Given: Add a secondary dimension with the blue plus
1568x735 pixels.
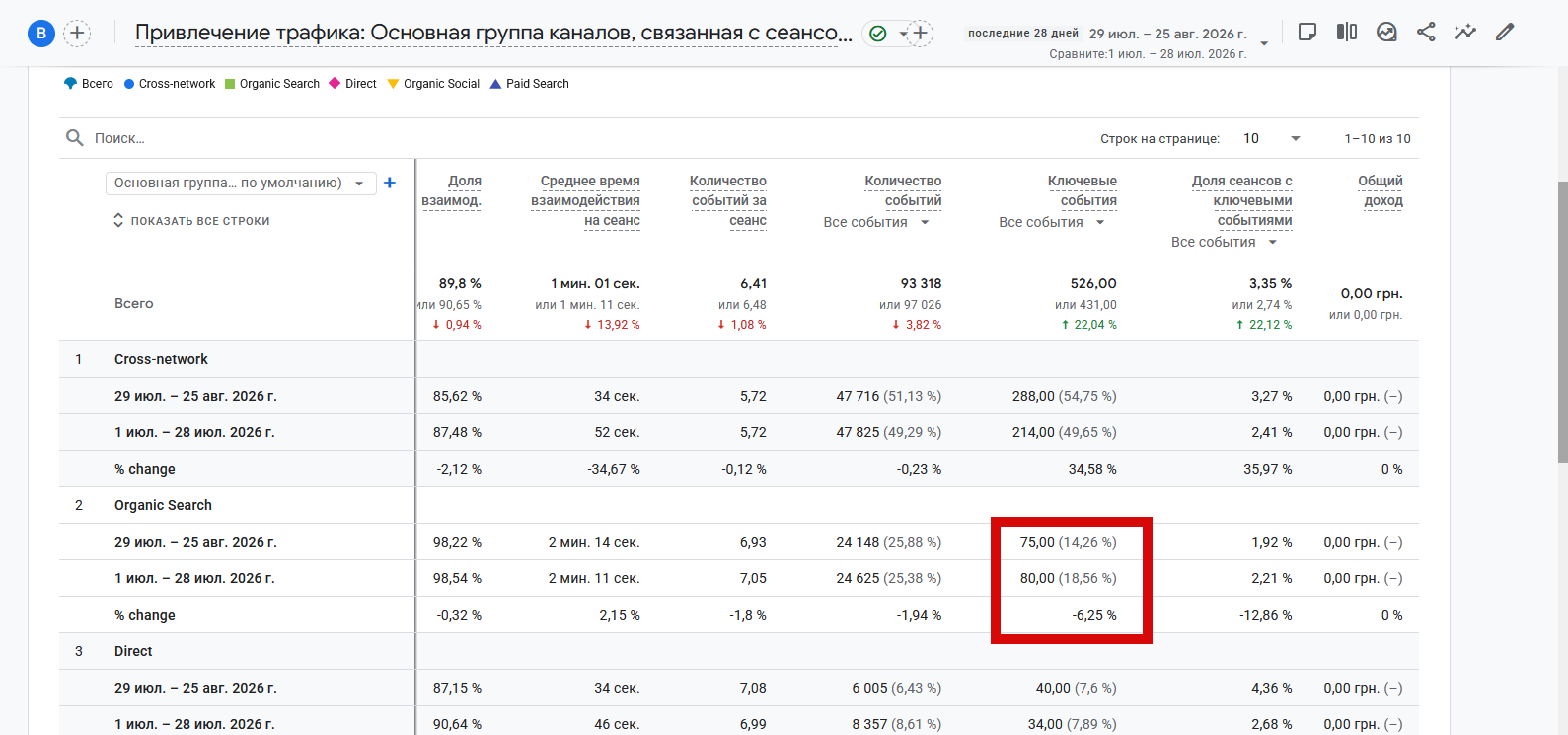Looking at the screenshot, I should 390,183.
